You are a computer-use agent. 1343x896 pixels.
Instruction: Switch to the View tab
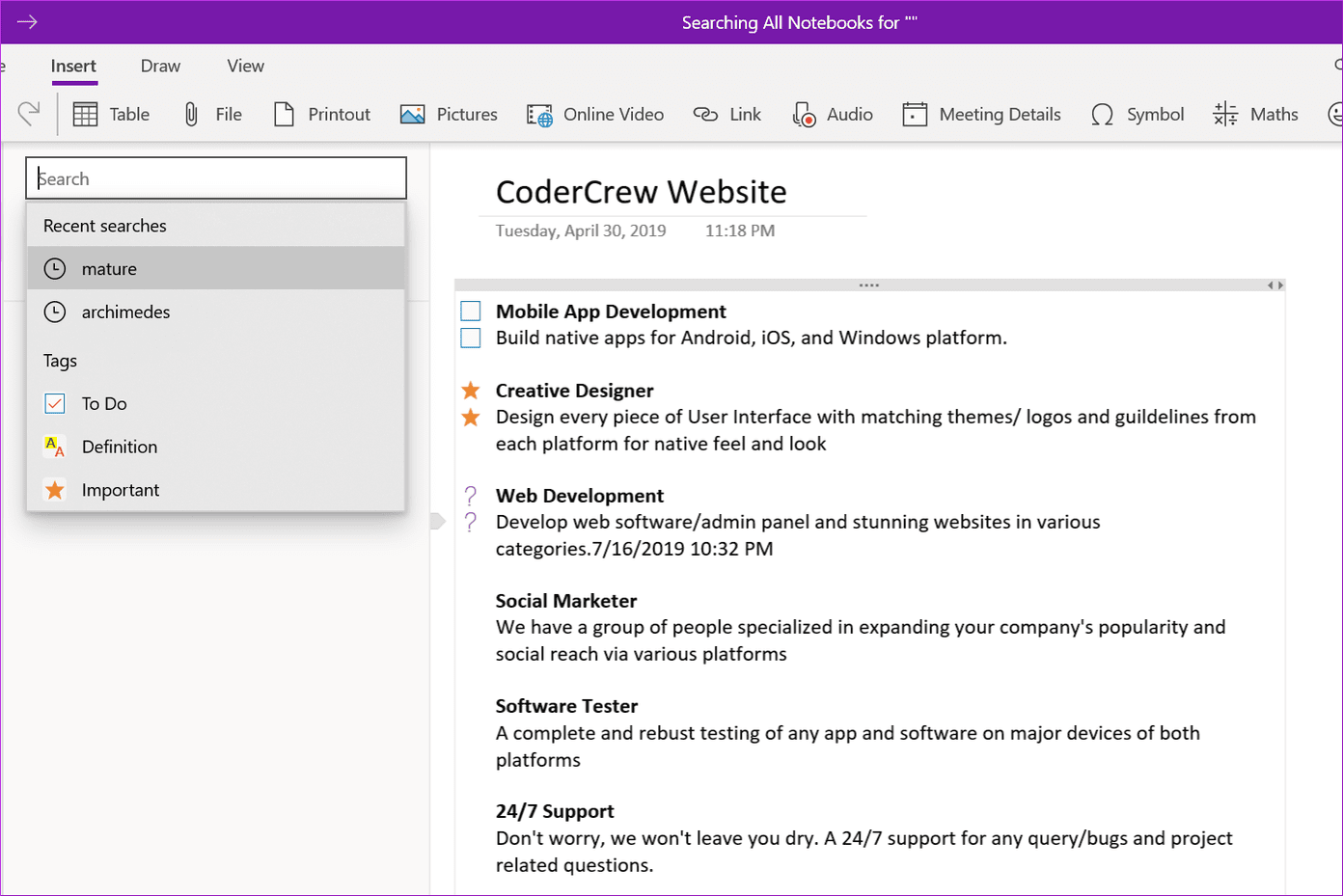tap(245, 66)
